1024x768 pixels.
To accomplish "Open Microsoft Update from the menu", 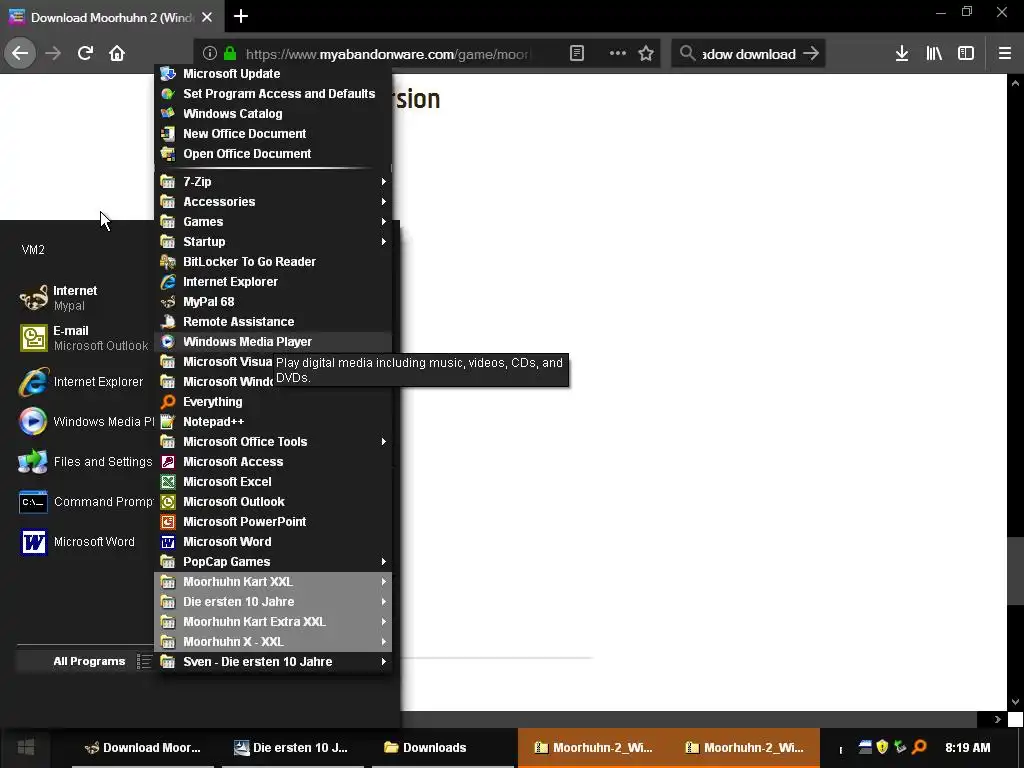I will coord(273,74).
